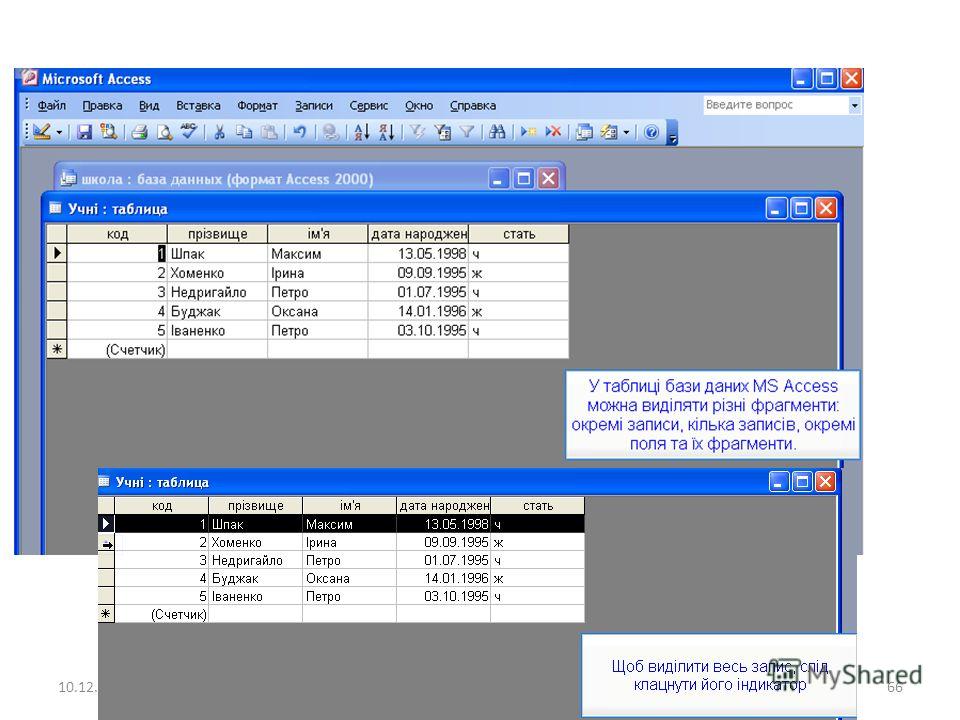This screenshot has width=960, height=720.
Task: Sort records descending
Action: pos(386,132)
